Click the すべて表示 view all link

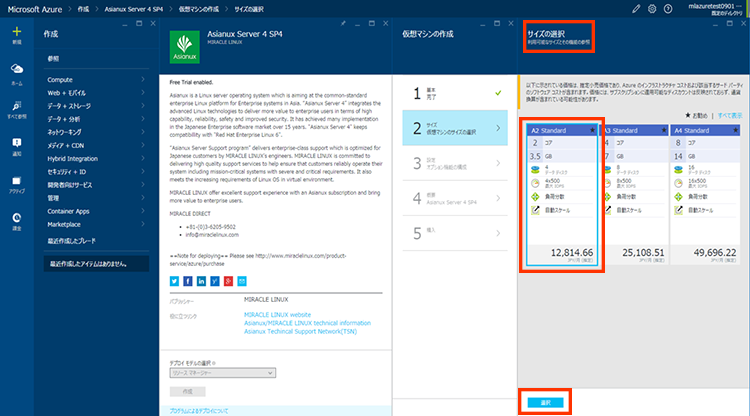click(729, 116)
